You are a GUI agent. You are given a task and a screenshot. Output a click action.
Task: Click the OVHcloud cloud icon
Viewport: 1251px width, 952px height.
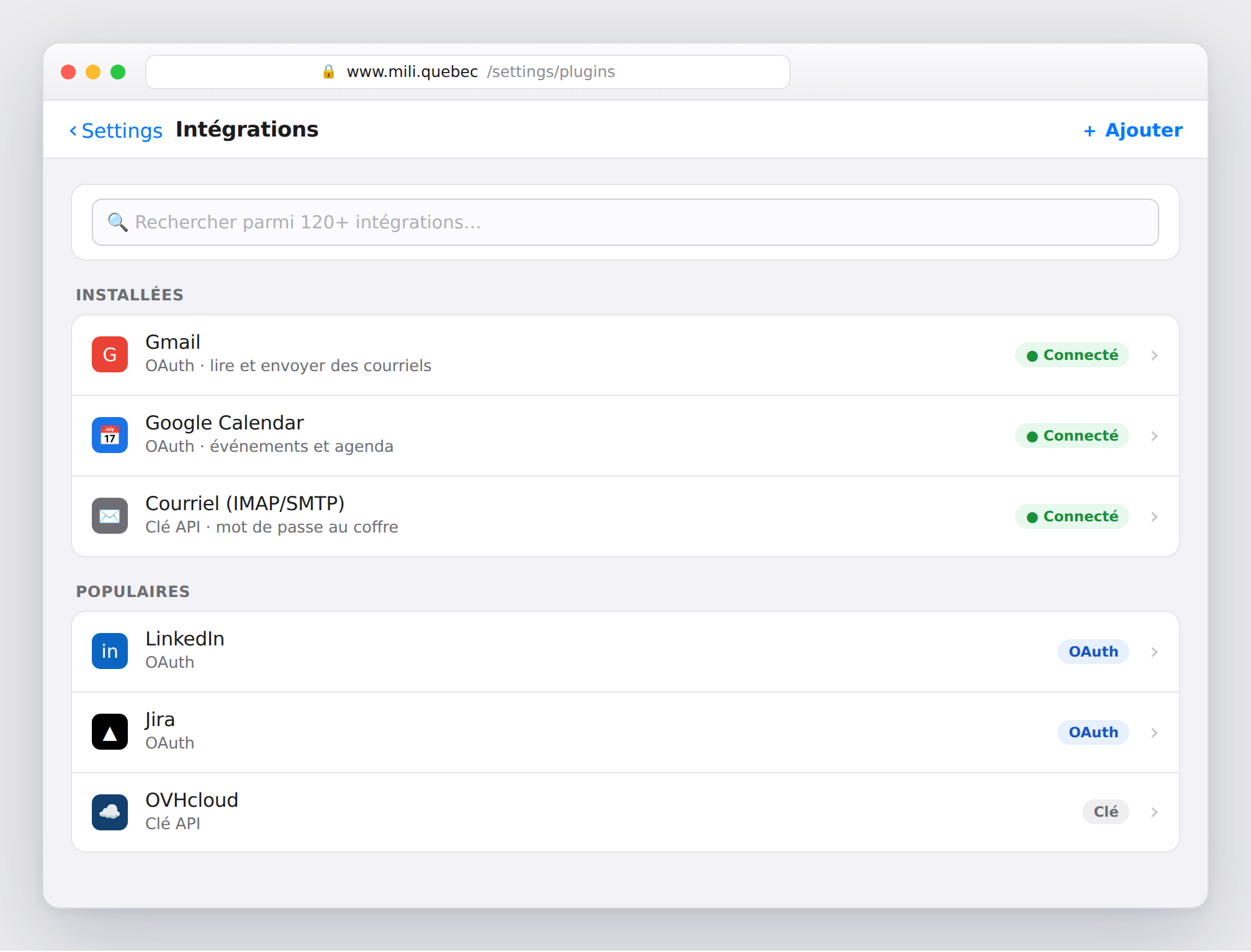tap(110, 812)
